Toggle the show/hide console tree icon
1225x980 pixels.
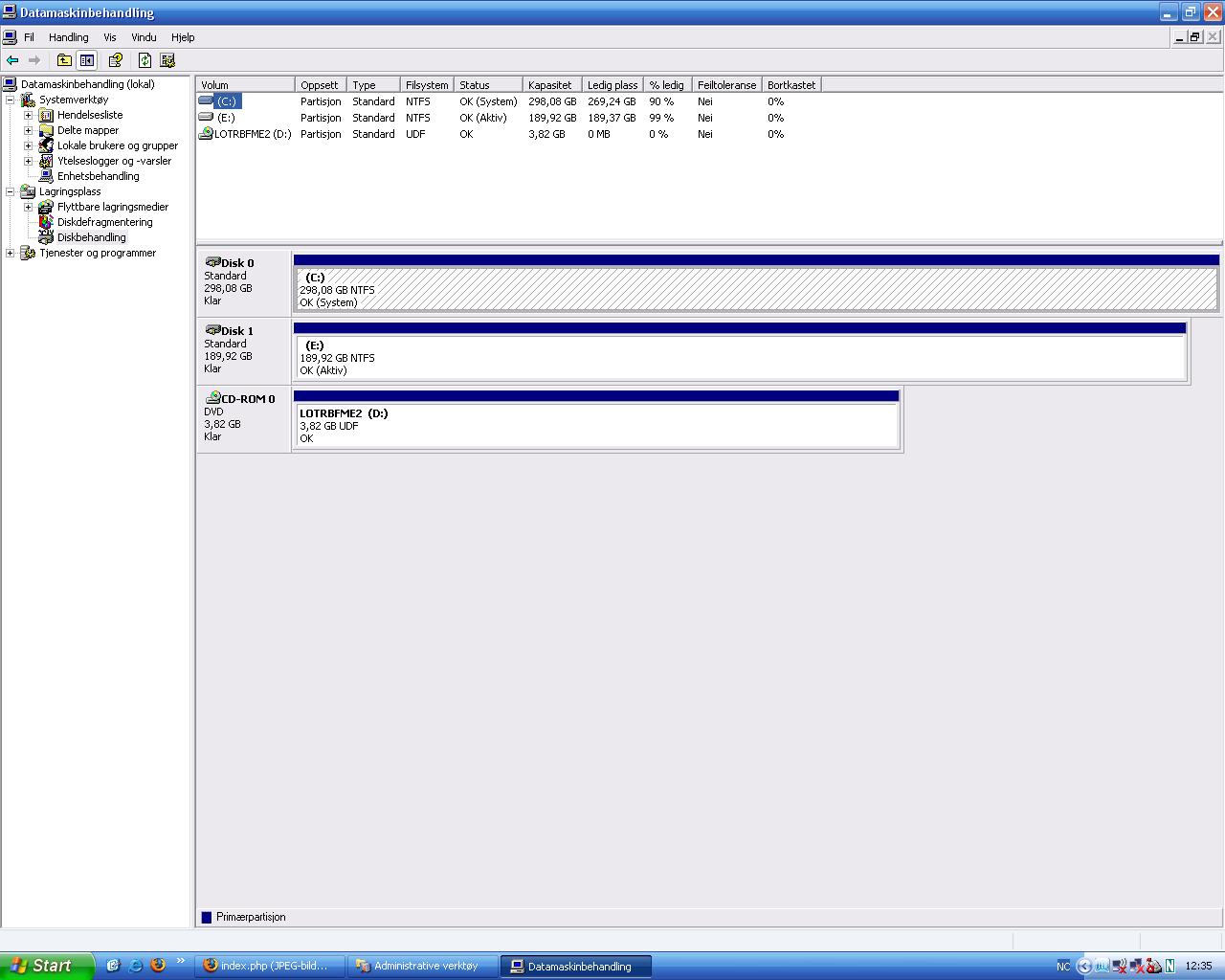pyautogui.click(x=87, y=60)
